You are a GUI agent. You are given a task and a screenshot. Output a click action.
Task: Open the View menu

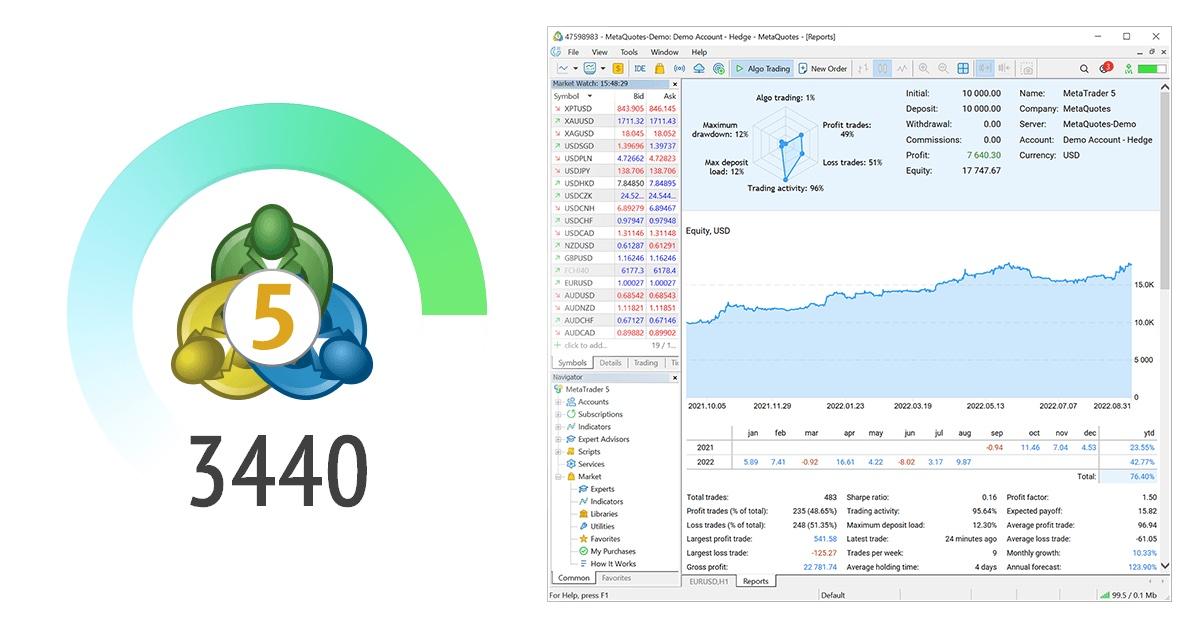point(599,52)
